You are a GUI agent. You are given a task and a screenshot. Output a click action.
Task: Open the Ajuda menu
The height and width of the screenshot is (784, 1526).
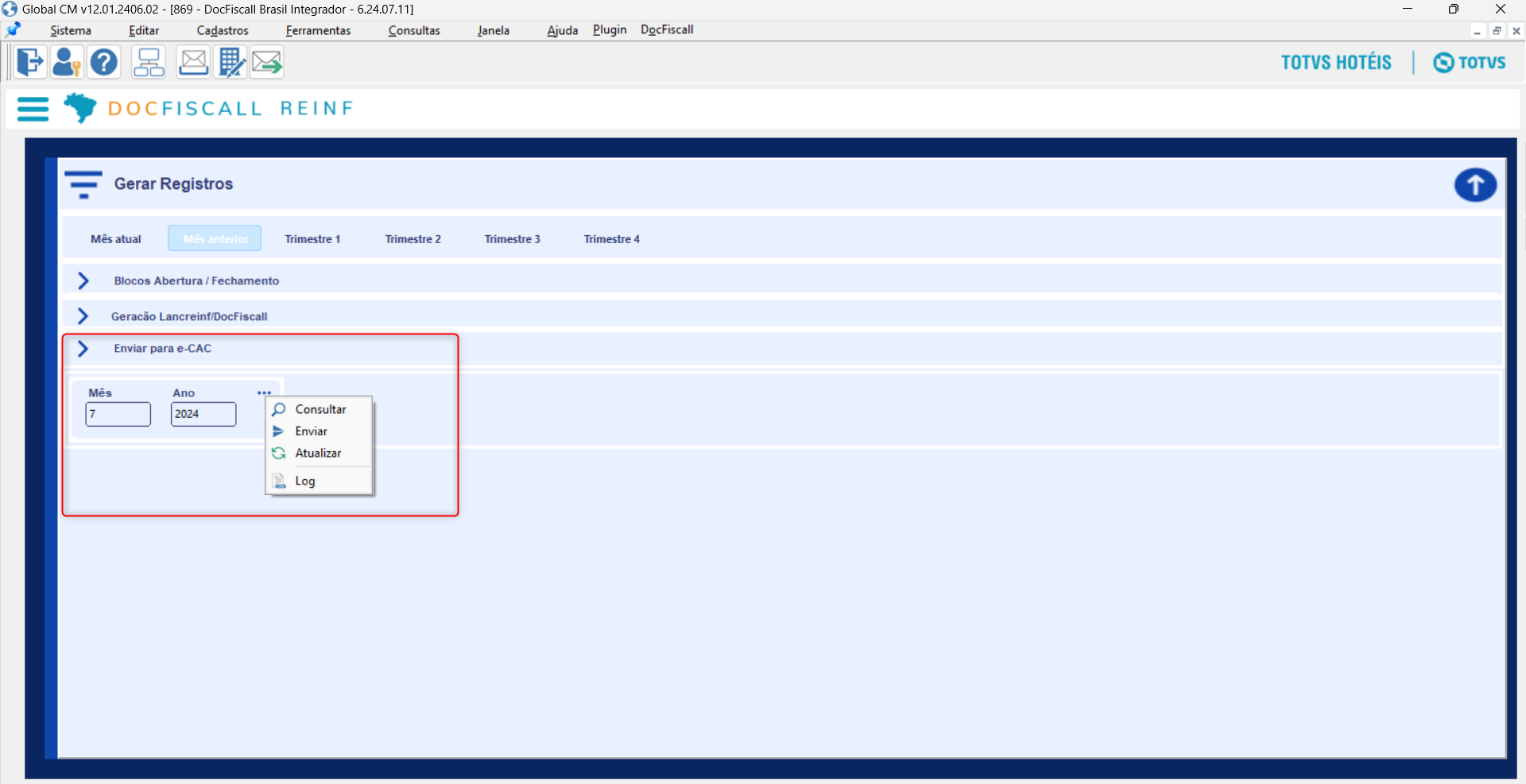click(x=563, y=30)
